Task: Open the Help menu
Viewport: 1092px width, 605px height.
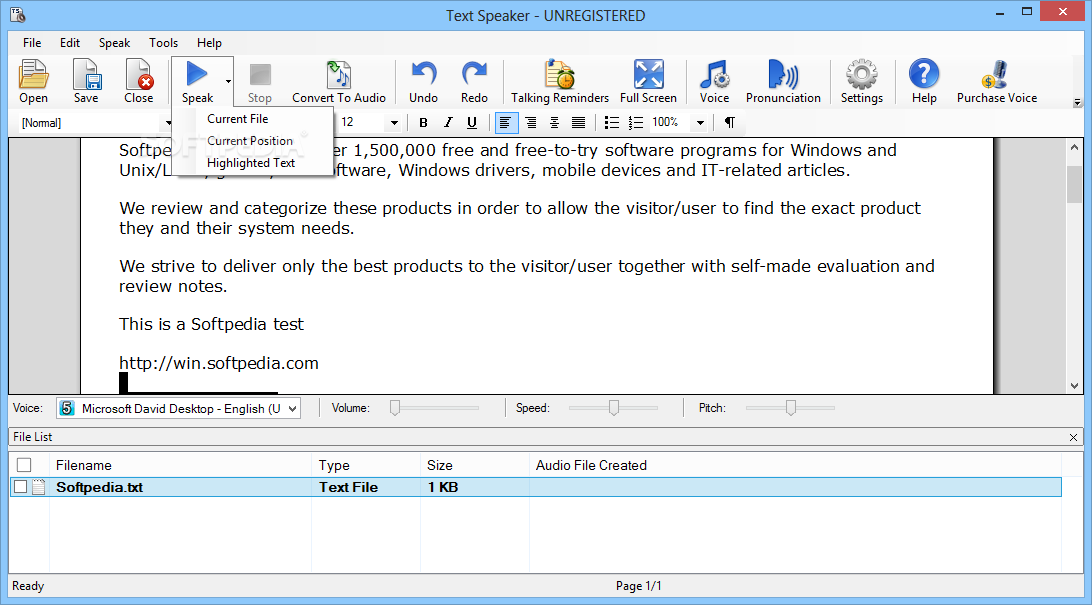Action: (x=209, y=42)
